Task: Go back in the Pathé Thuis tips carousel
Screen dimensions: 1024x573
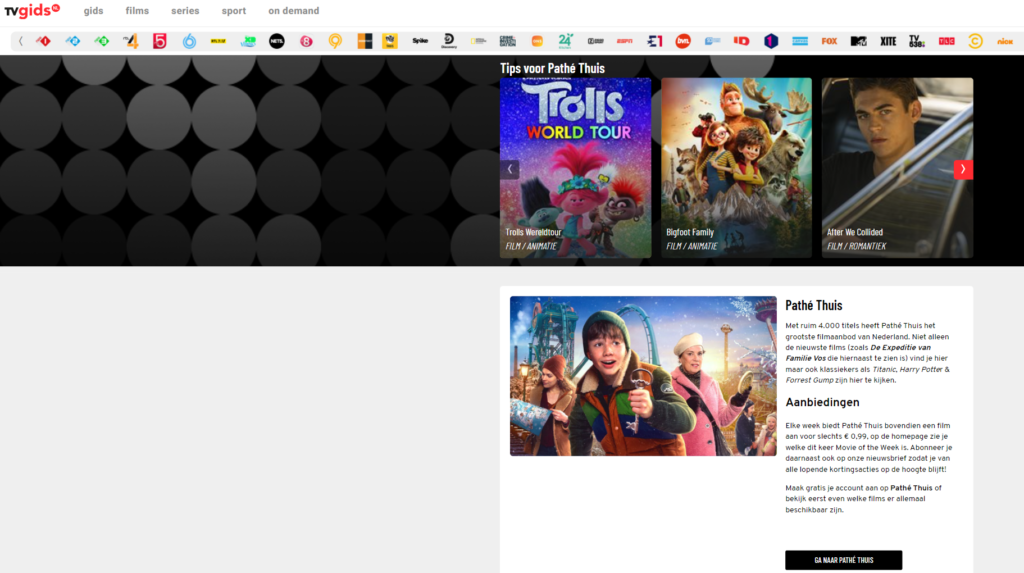Action: [510, 169]
